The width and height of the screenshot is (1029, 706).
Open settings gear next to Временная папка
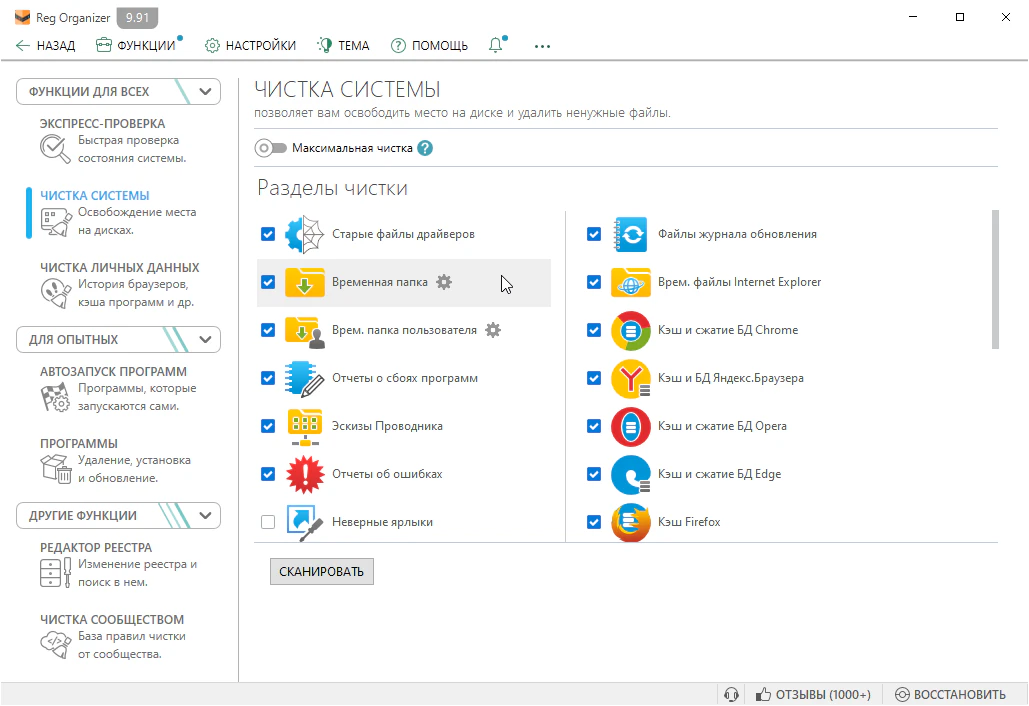coord(444,282)
